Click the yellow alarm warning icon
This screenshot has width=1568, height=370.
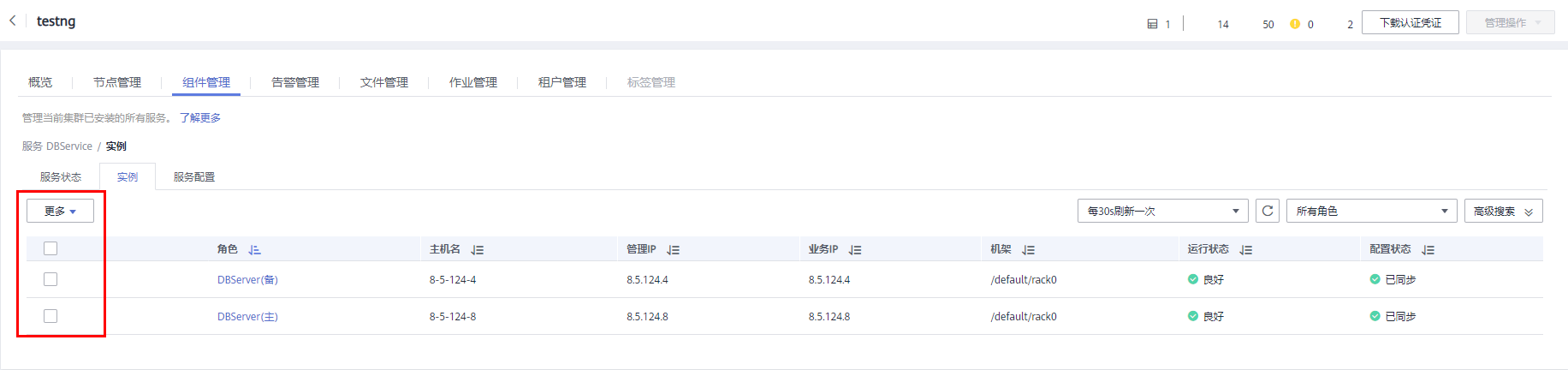click(1295, 24)
